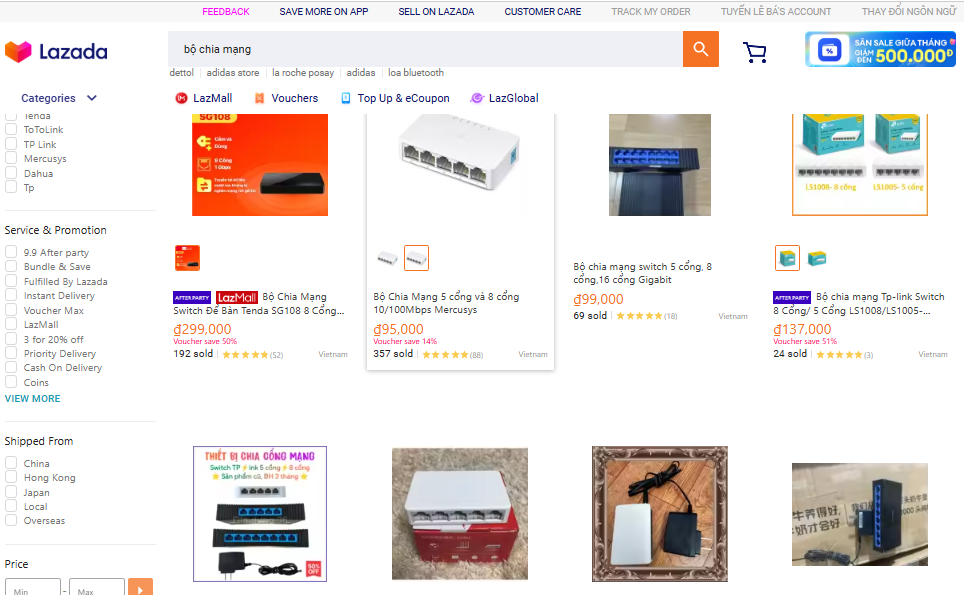
Task: Select SELL ON LAZADA menu item
Action: pyautogui.click(x=436, y=12)
